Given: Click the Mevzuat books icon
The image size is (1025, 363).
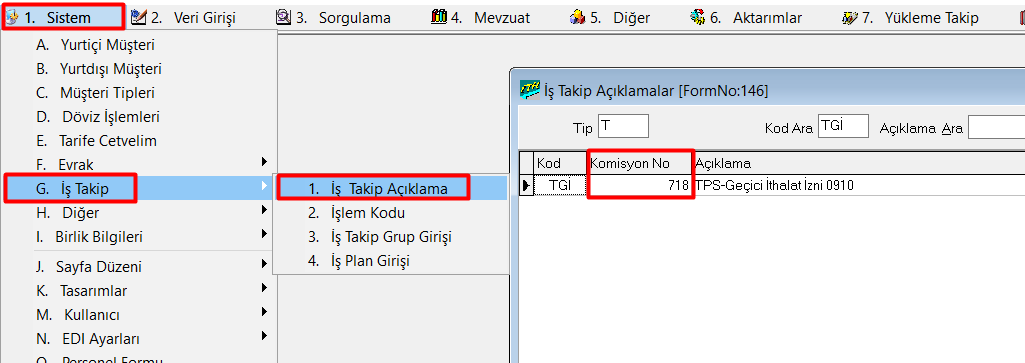Looking at the screenshot, I should click(439, 17).
